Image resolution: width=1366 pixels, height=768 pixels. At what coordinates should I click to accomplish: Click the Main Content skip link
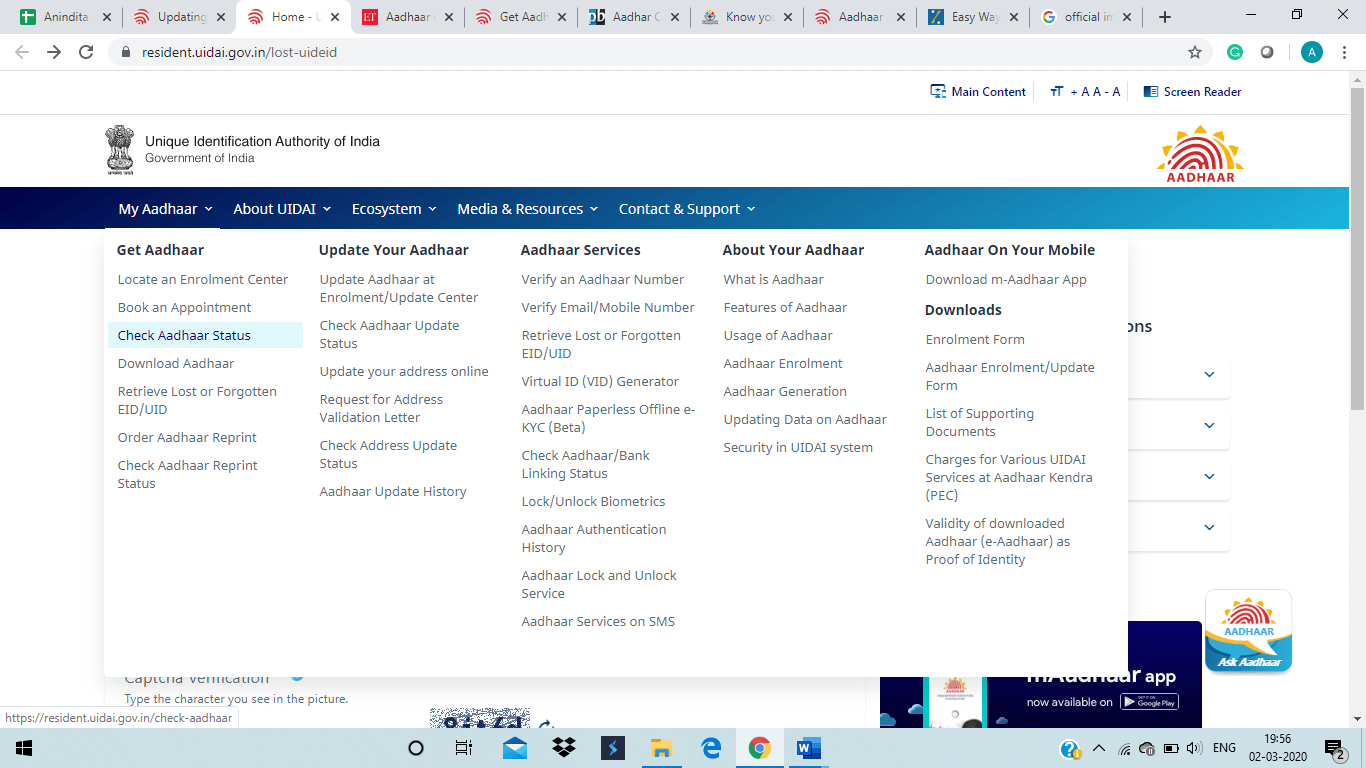tap(978, 92)
